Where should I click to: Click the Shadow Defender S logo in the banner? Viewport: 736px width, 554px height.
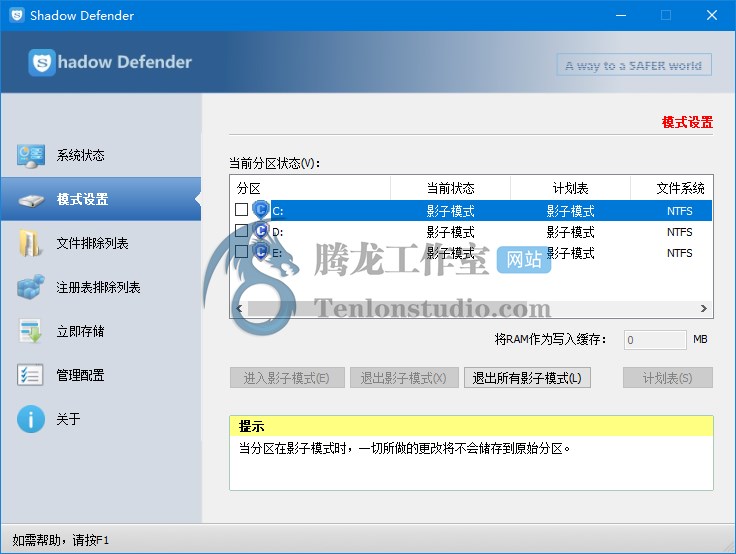42,62
